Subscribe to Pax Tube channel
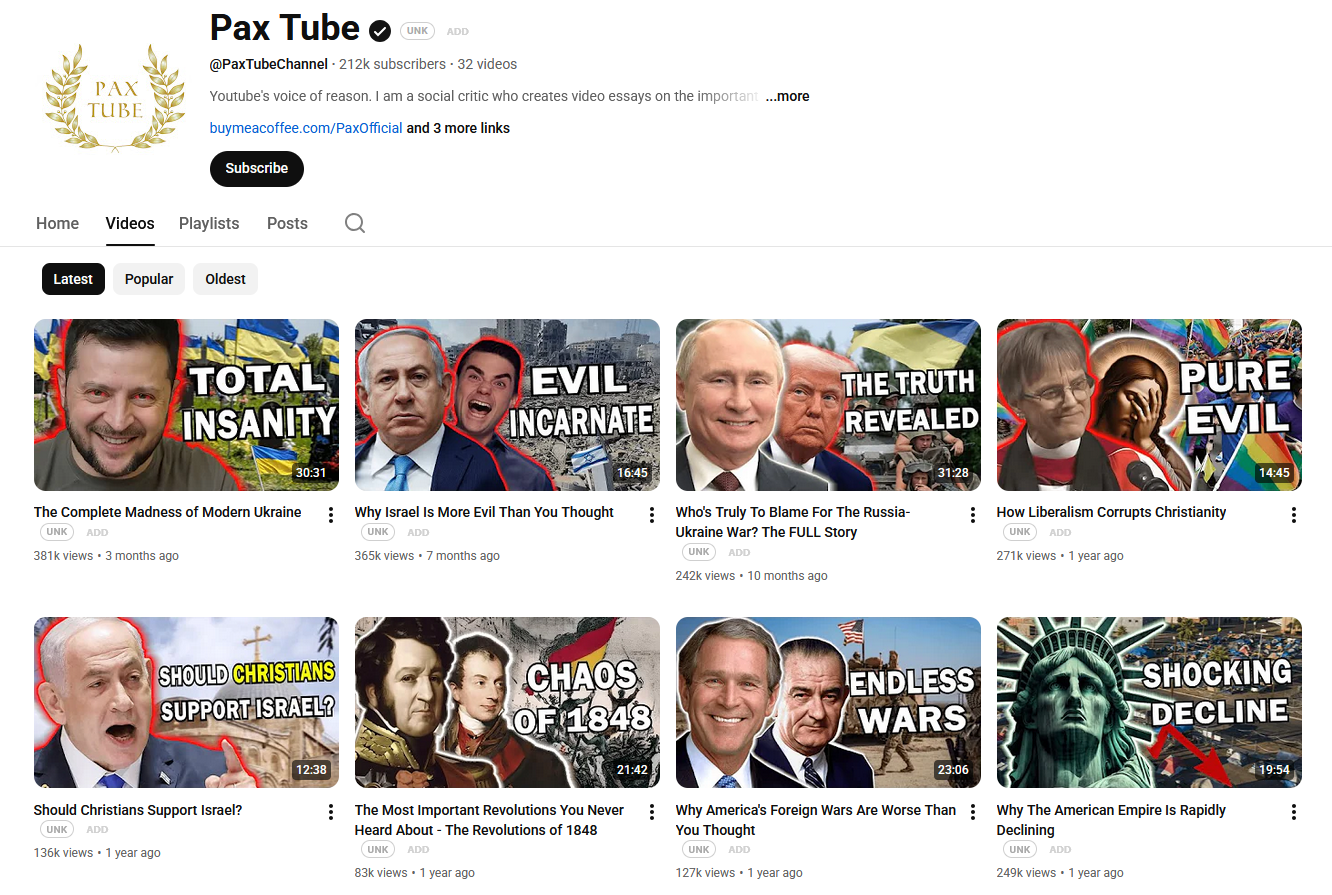 pyautogui.click(x=257, y=168)
